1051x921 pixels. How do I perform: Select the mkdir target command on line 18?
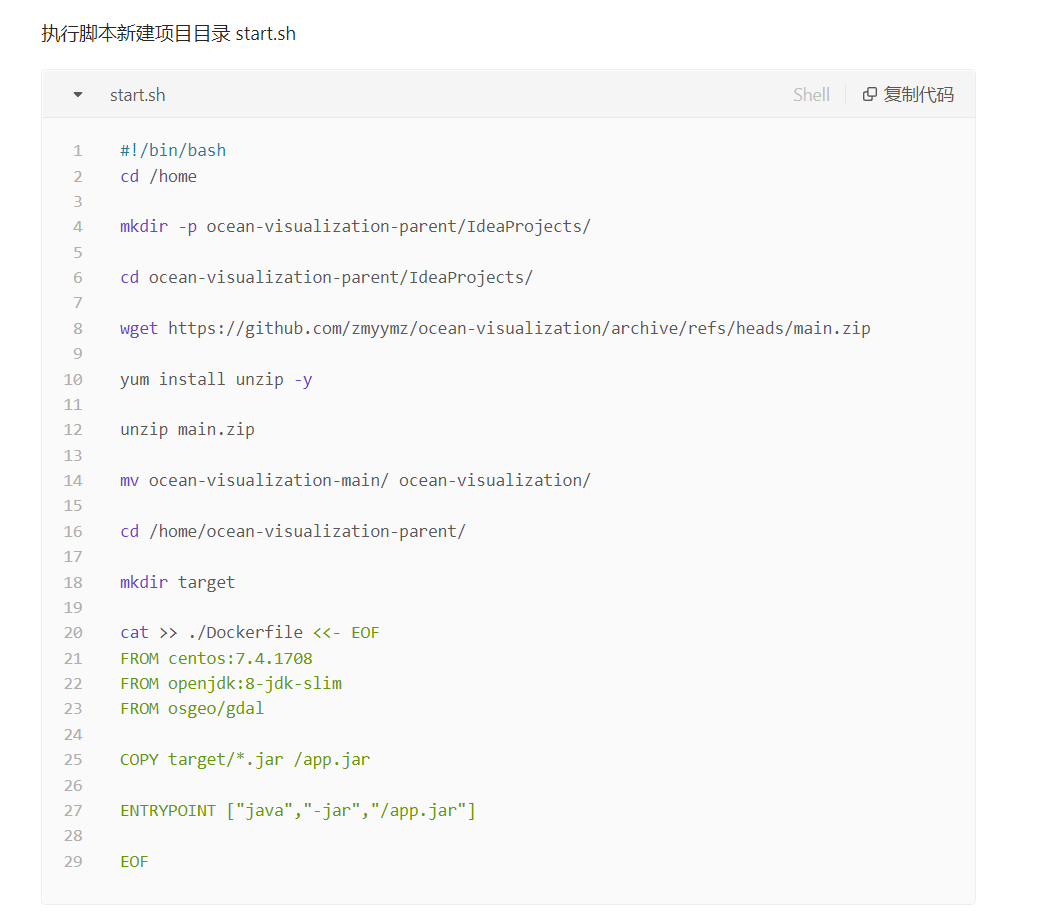coord(177,581)
